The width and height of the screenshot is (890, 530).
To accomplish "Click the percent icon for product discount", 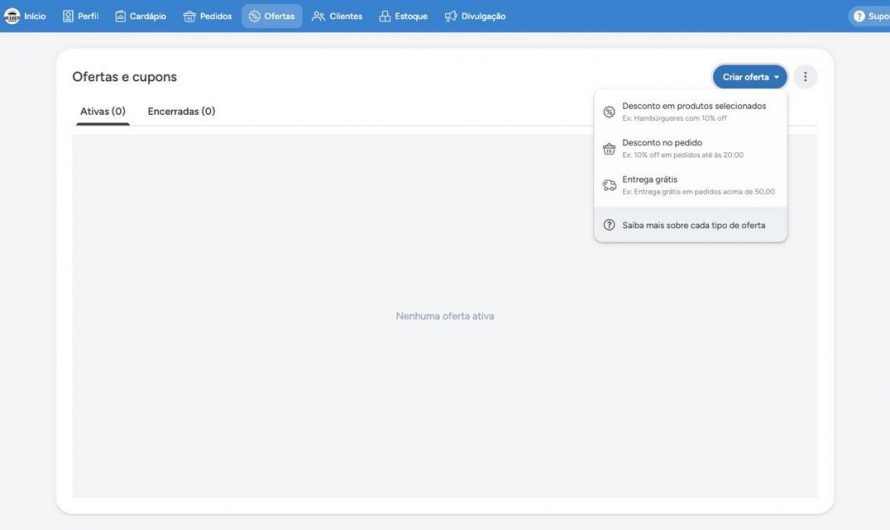I will pos(609,112).
